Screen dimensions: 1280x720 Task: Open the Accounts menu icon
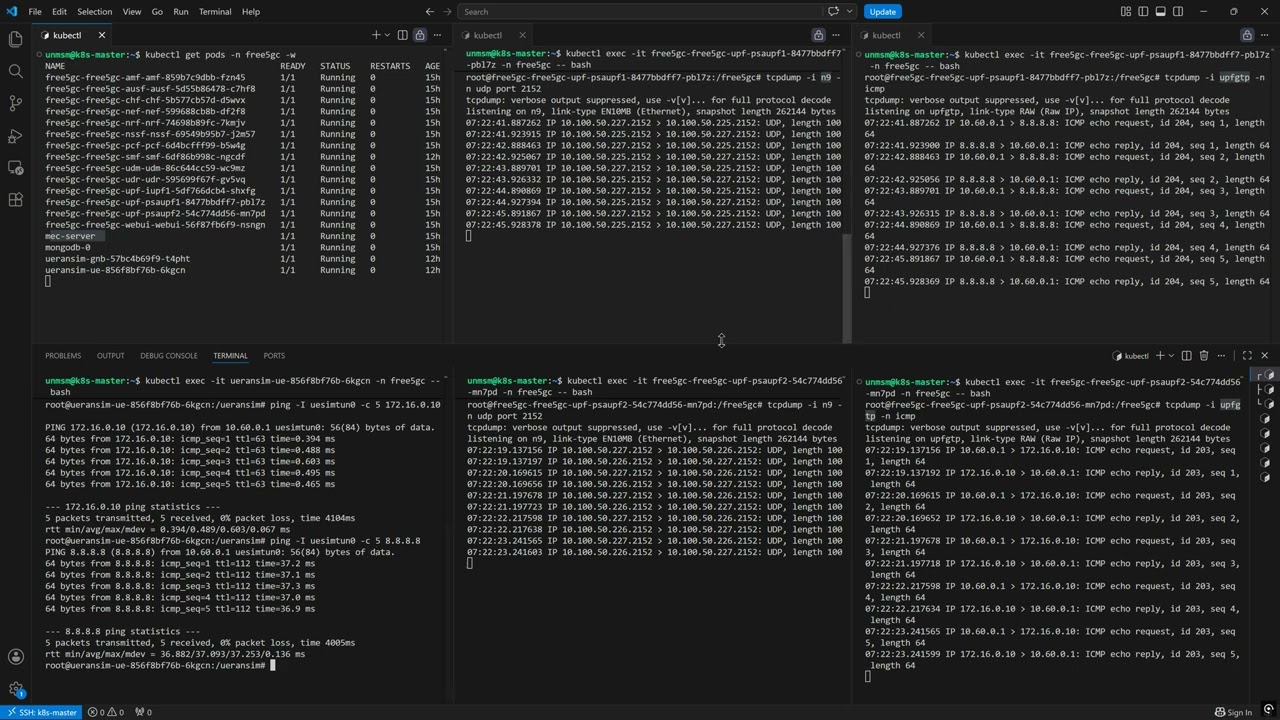point(15,657)
